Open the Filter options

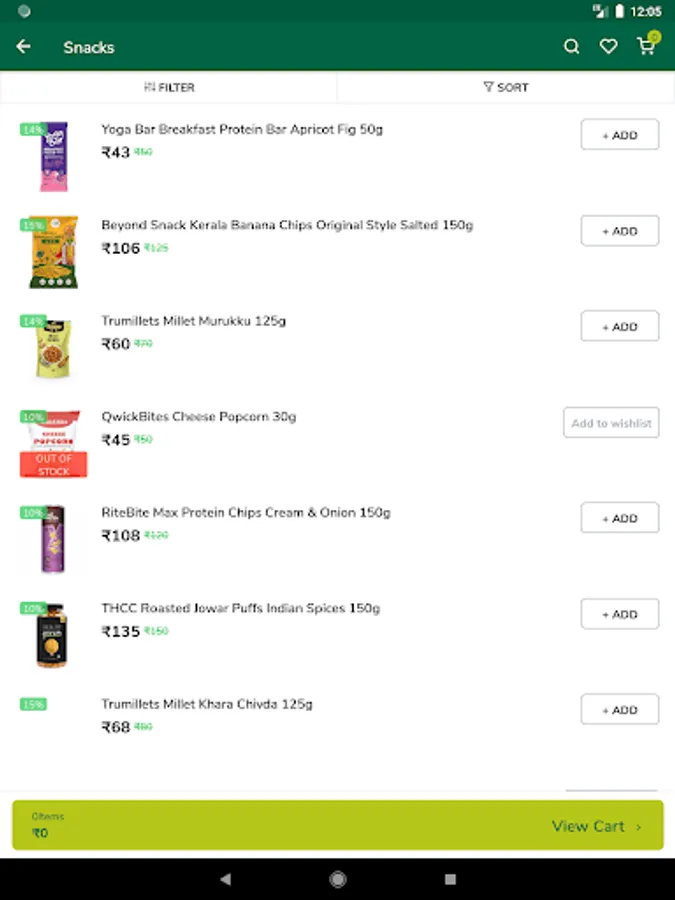(x=169, y=87)
